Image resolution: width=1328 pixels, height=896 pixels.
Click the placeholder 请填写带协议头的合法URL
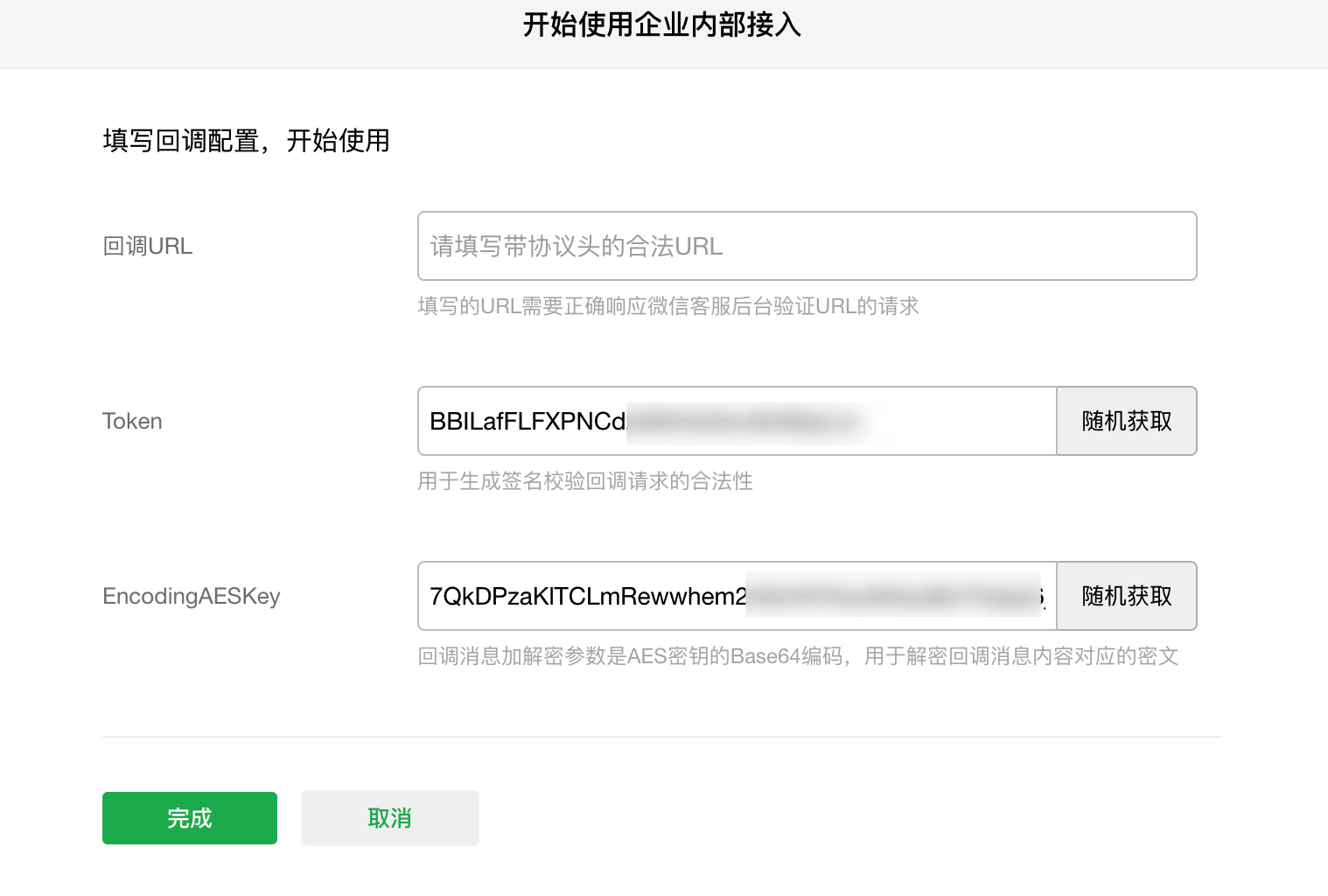(577, 246)
